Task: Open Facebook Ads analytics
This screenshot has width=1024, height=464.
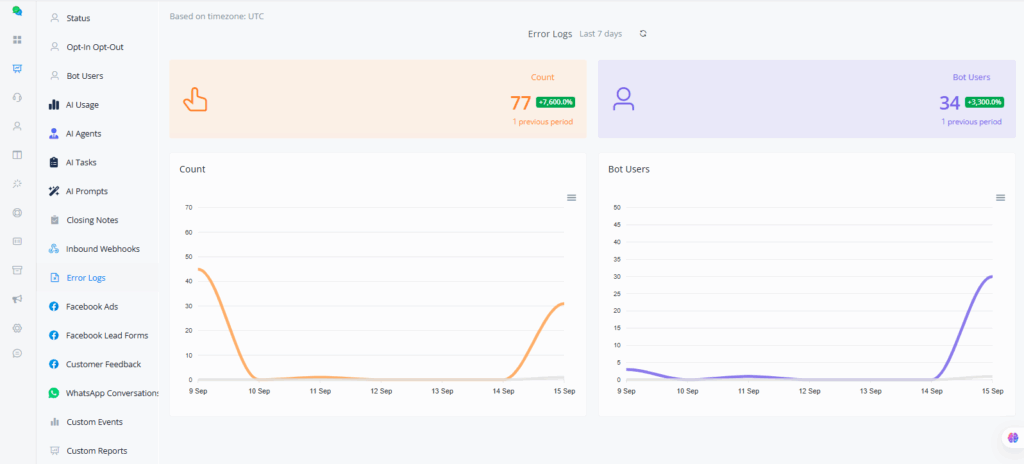Action: (91, 307)
